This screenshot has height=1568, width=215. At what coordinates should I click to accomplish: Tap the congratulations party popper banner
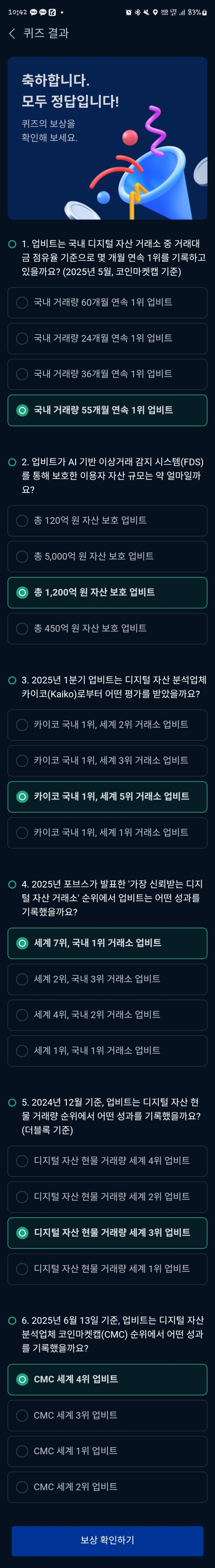[x=107, y=138]
